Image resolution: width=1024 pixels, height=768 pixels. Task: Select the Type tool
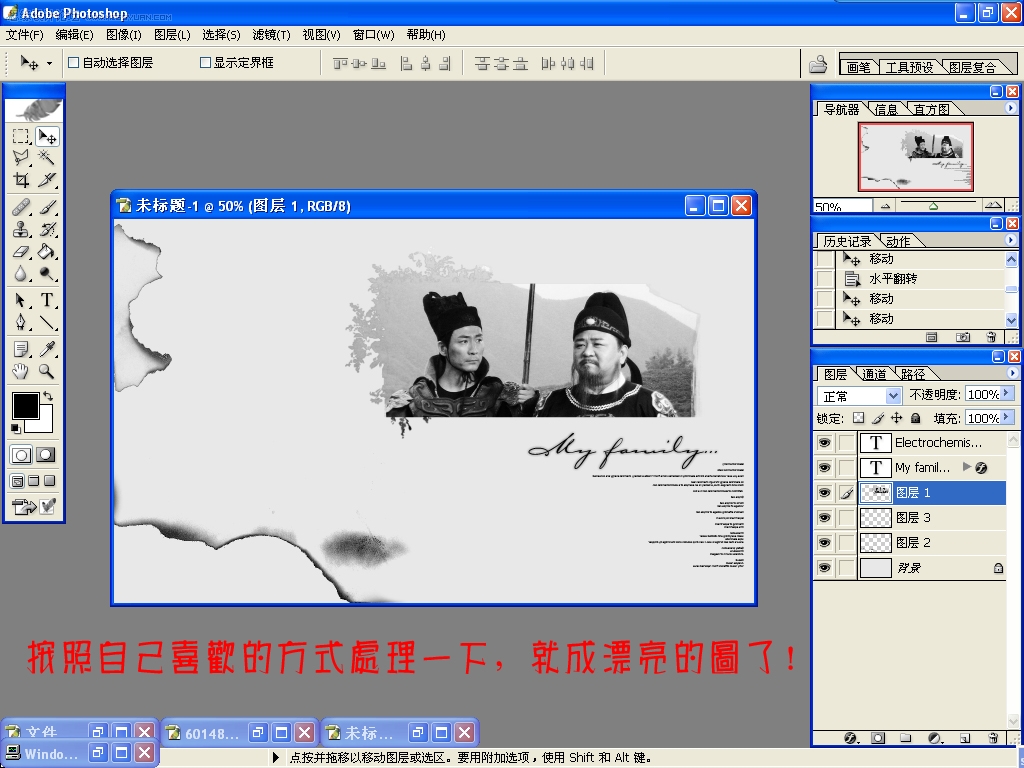coord(47,300)
